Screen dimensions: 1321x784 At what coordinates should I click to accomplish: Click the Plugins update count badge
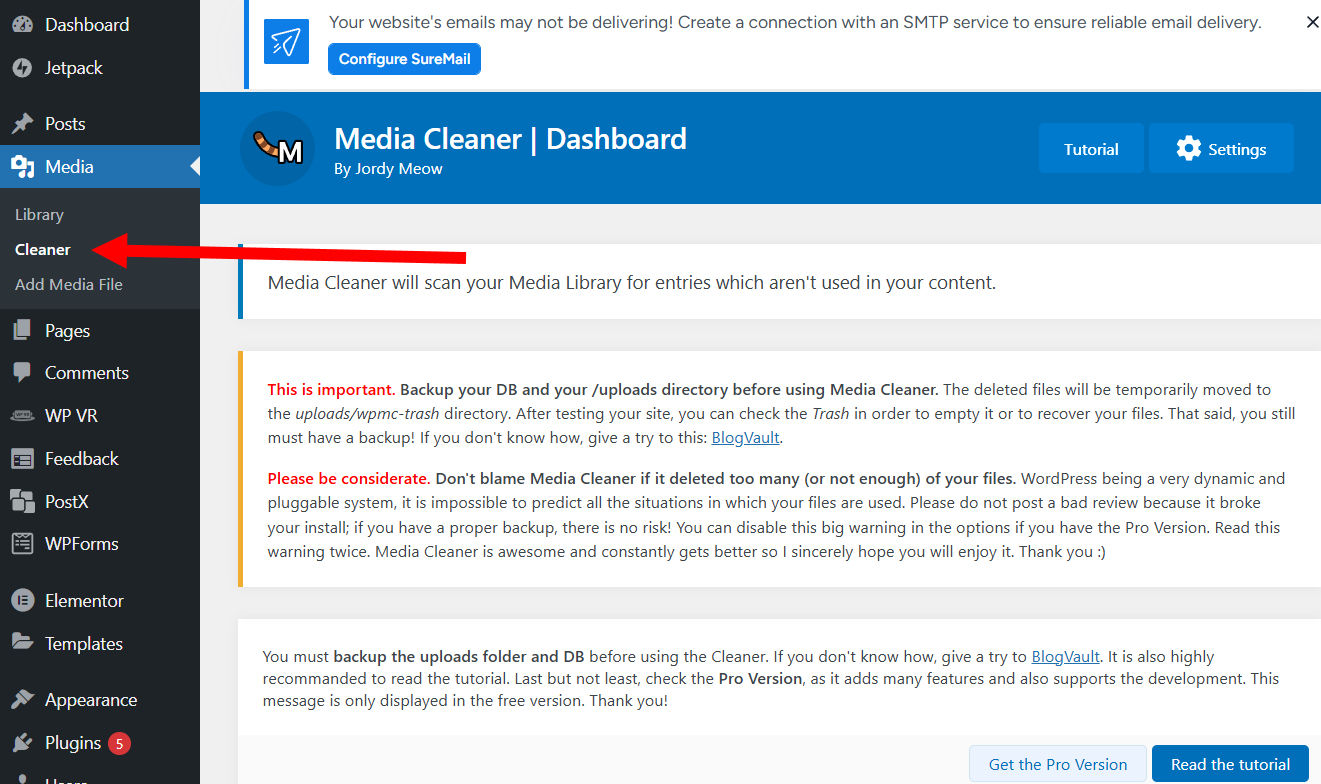119,743
